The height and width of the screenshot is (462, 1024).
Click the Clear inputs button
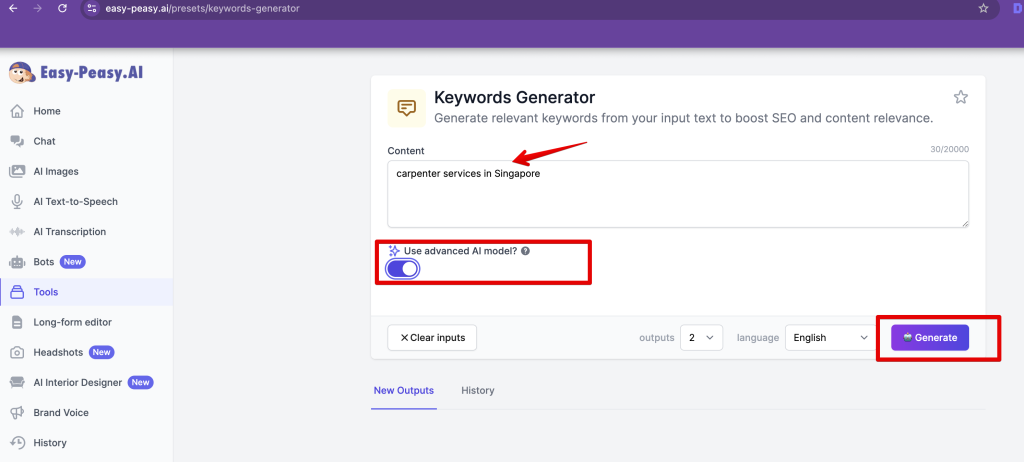pos(432,338)
